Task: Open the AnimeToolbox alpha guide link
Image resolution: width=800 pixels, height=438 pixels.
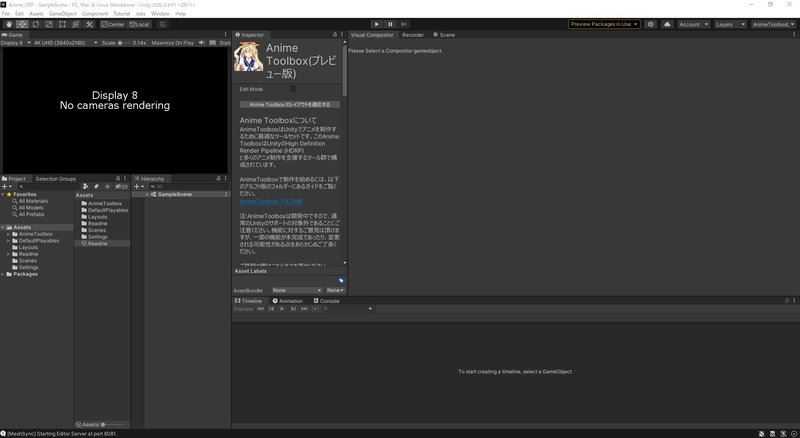Action: (x=271, y=202)
